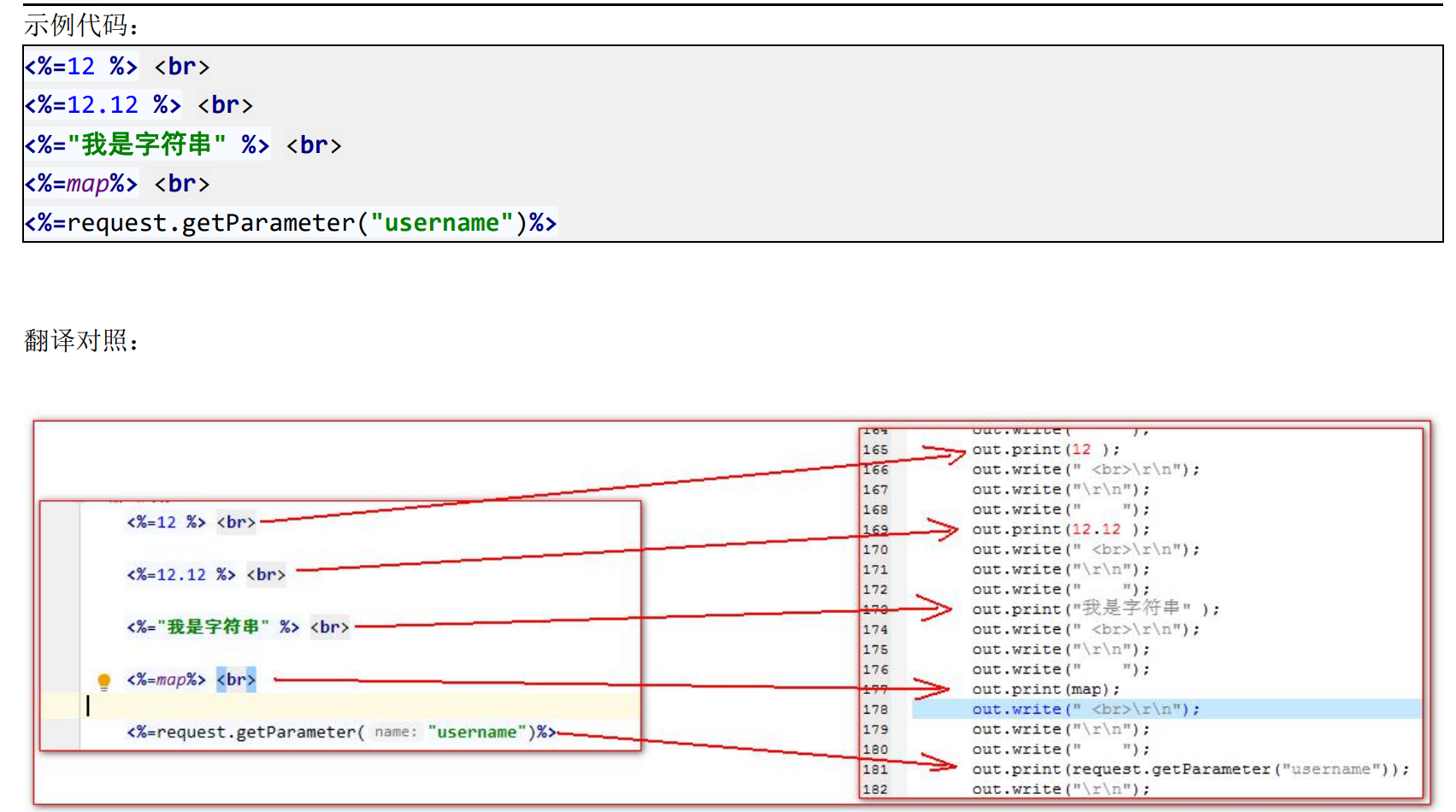This screenshot has height=812, width=1456.
Task: Click the highlighted out.write statement on line 178
Action: pyautogui.click(x=1086, y=709)
